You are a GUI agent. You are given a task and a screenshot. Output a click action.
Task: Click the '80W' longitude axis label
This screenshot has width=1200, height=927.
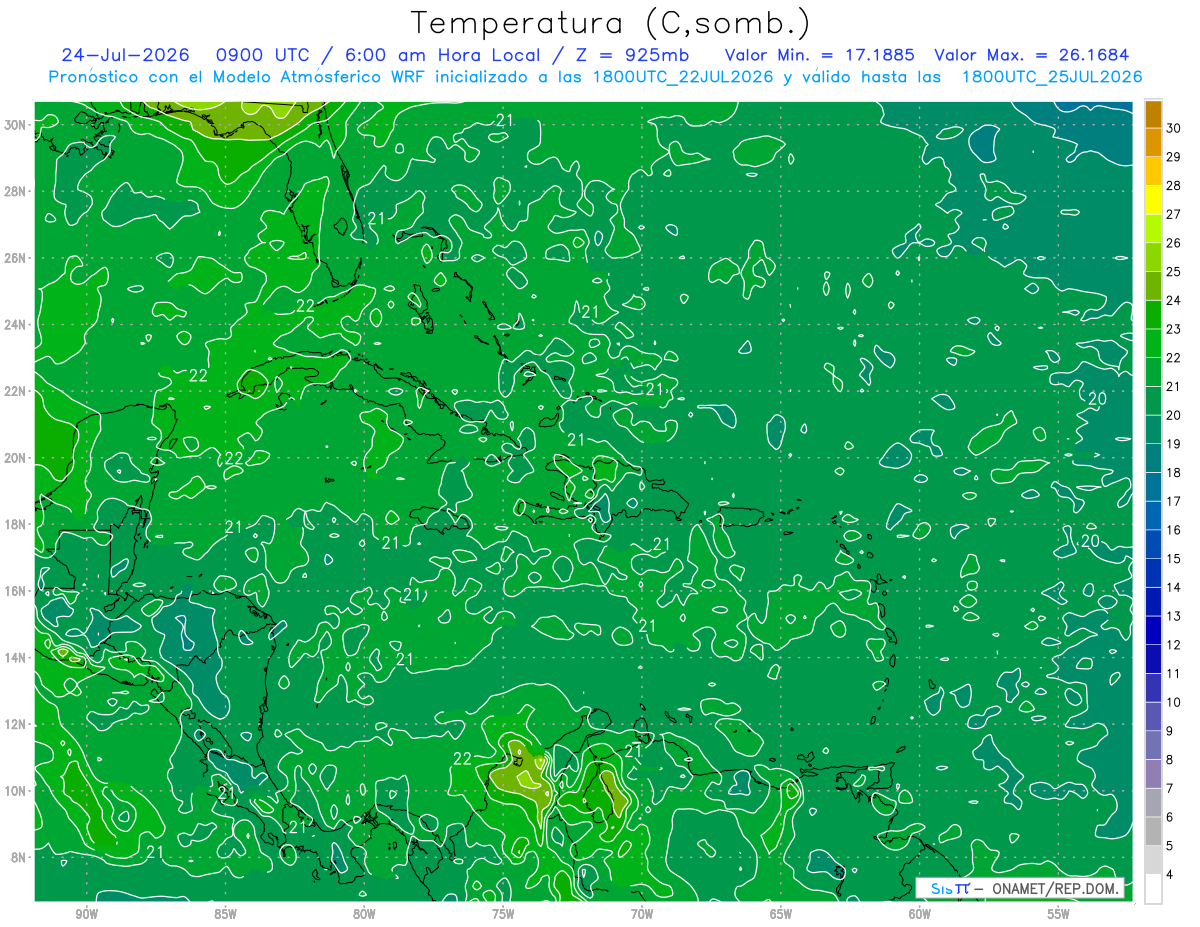point(364,914)
